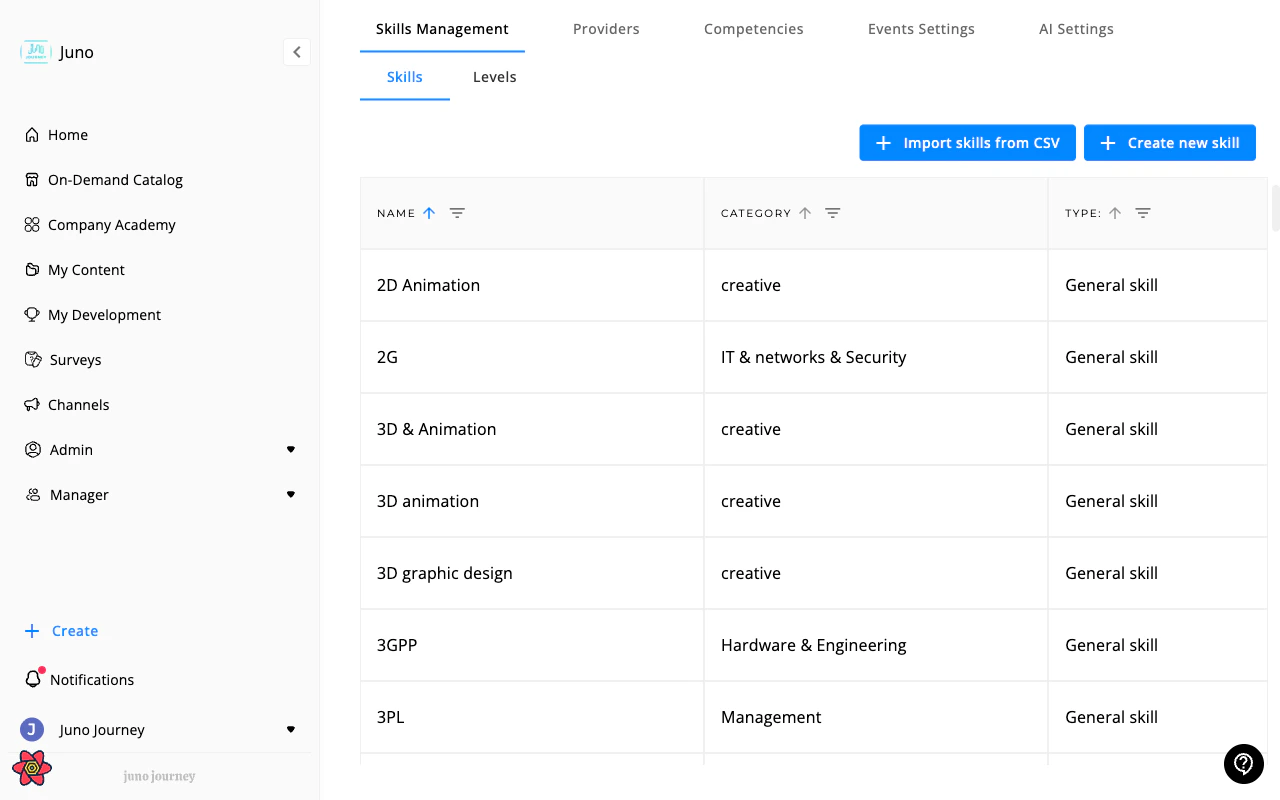
Task: Click the Notifications bell icon
Action: pos(33,679)
